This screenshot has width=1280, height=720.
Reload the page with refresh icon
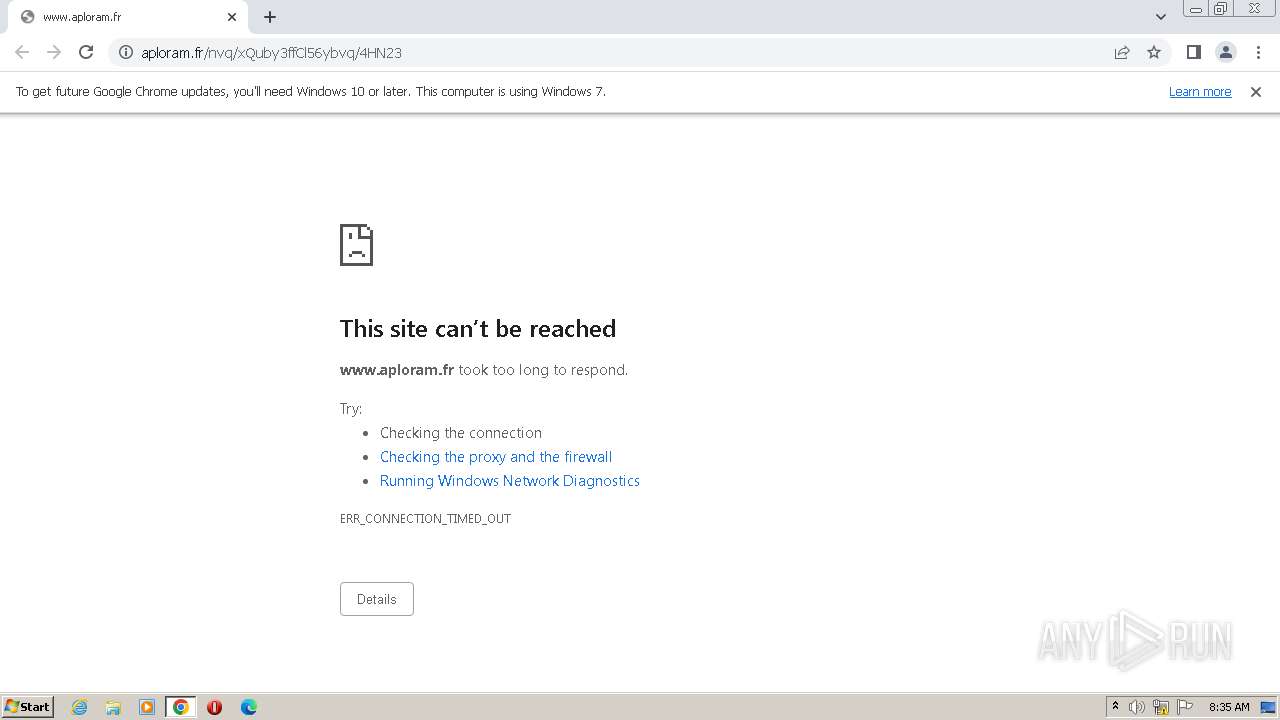coord(86,52)
